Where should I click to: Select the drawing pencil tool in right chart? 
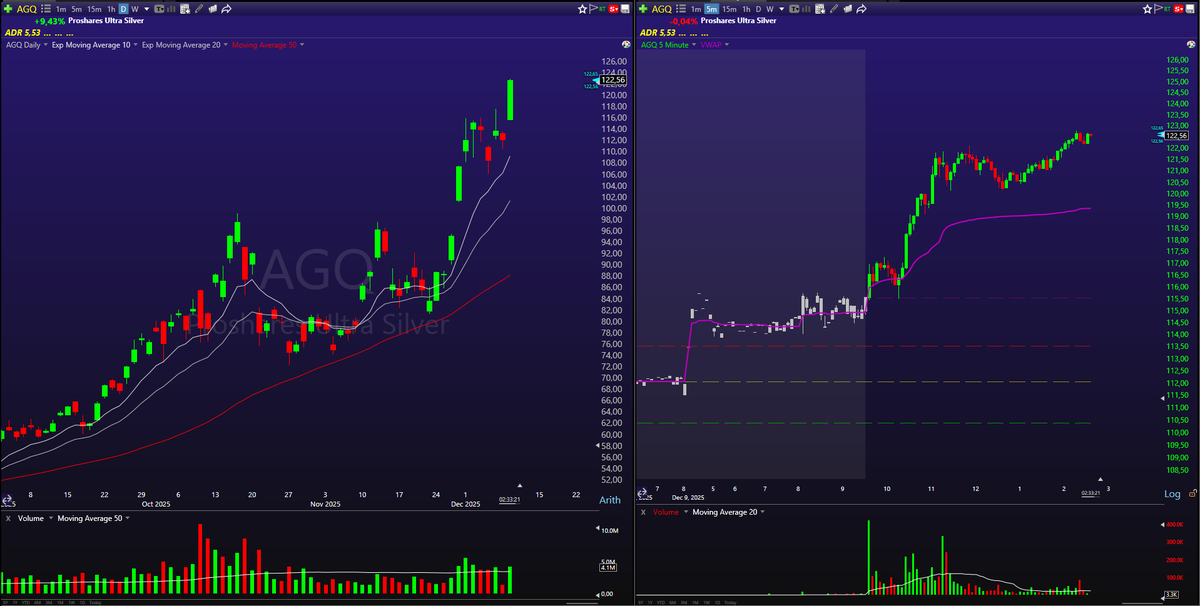(x=833, y=9)
